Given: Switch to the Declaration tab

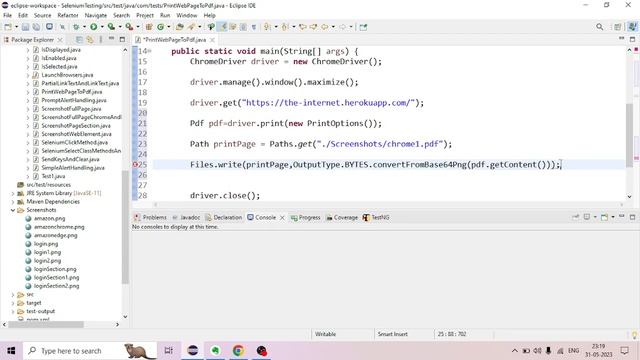Looking at the screenshot, I should (x=224, y=218).
